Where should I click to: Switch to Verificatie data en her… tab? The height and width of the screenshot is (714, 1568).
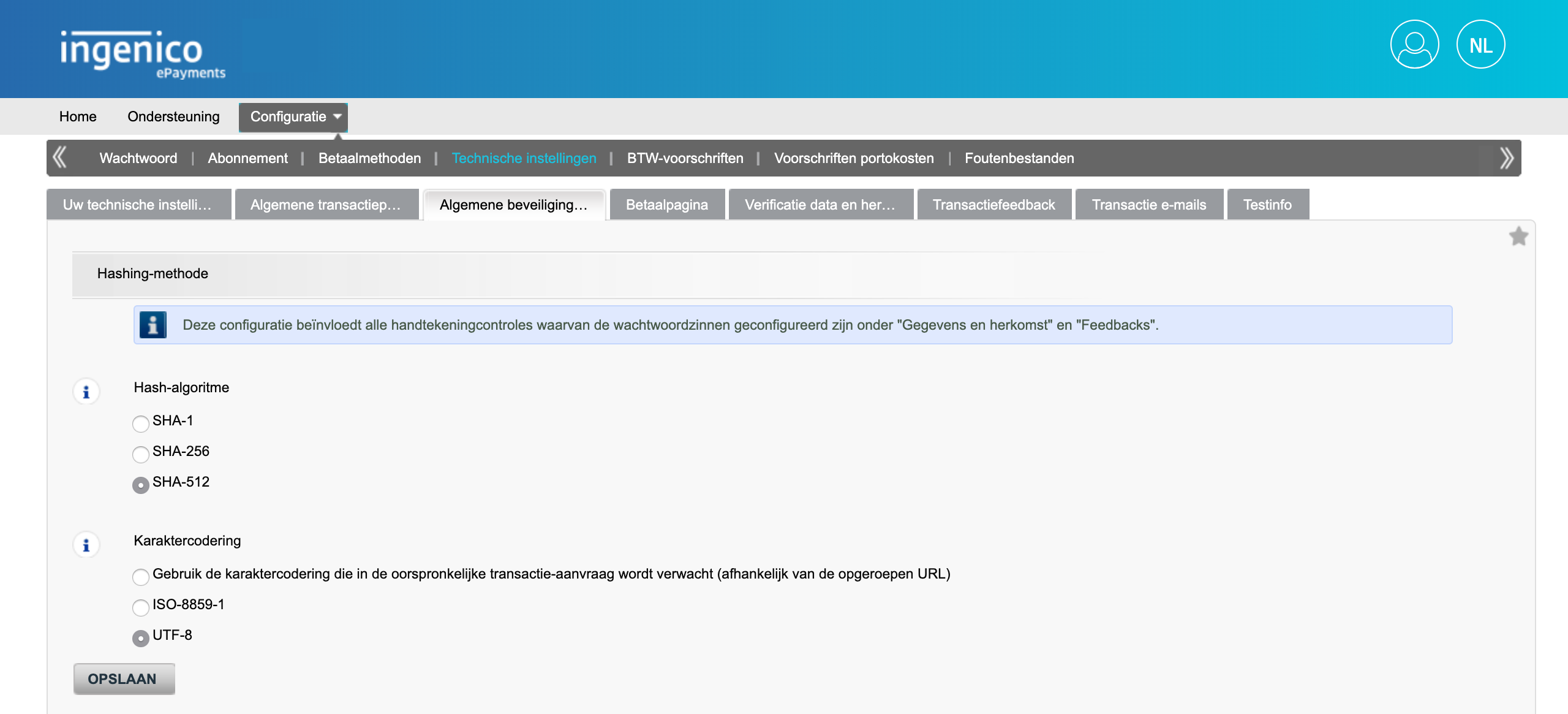pyautogui.click(x=821, y=205)
